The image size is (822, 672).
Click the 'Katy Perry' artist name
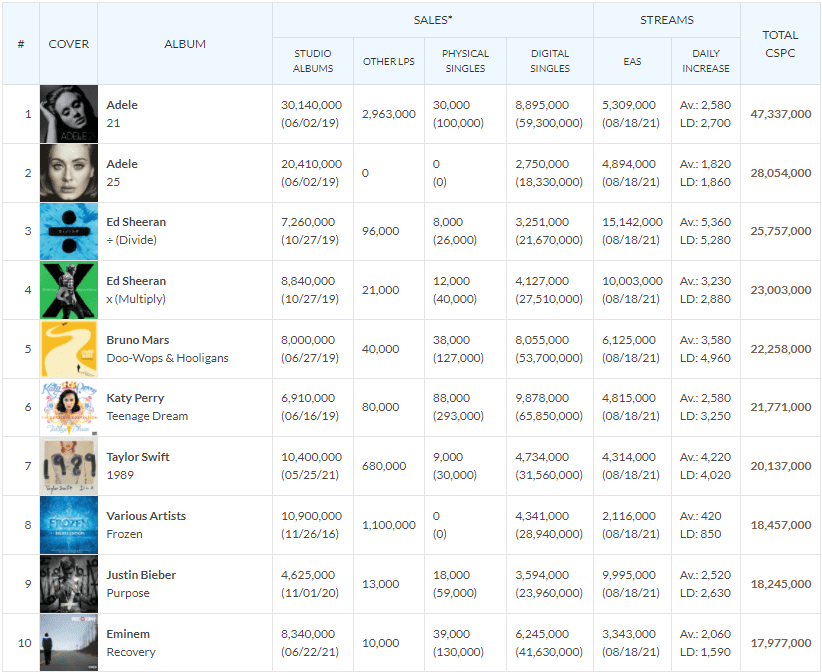135,398
